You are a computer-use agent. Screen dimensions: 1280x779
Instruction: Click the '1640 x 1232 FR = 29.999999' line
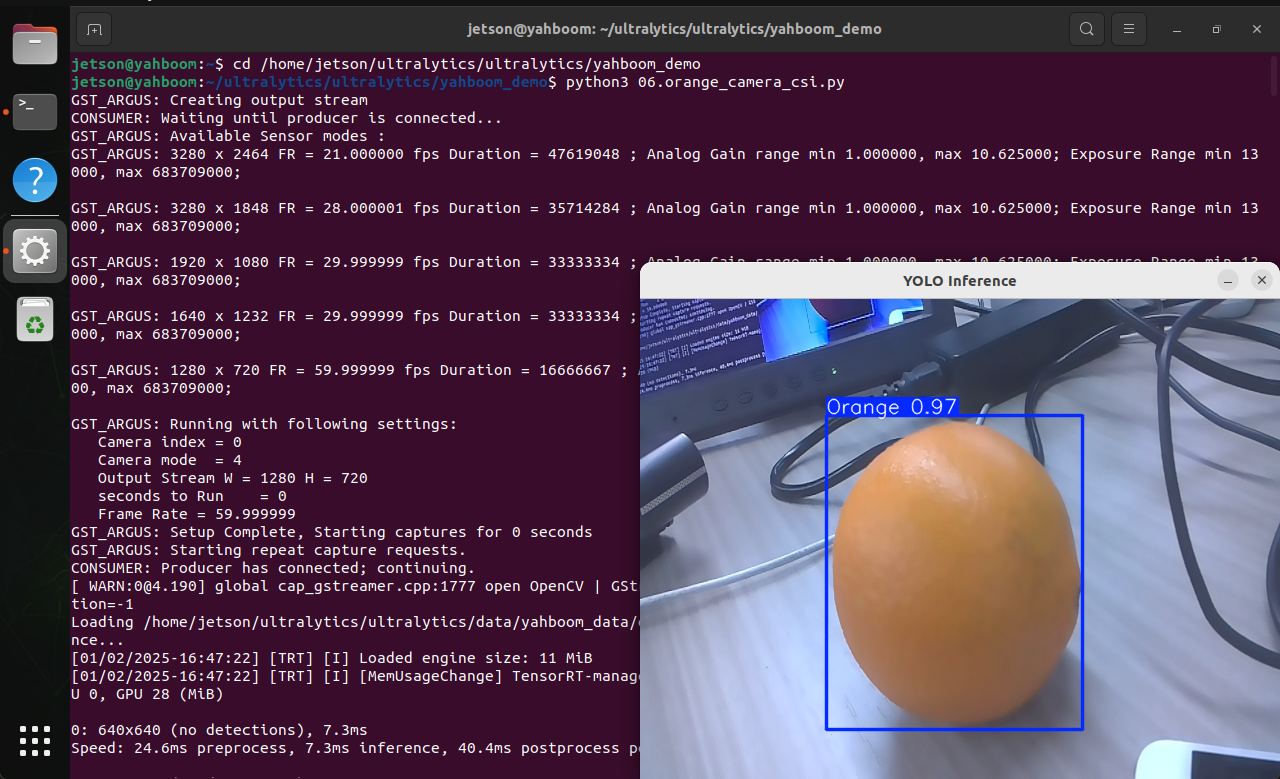(355, 325)
